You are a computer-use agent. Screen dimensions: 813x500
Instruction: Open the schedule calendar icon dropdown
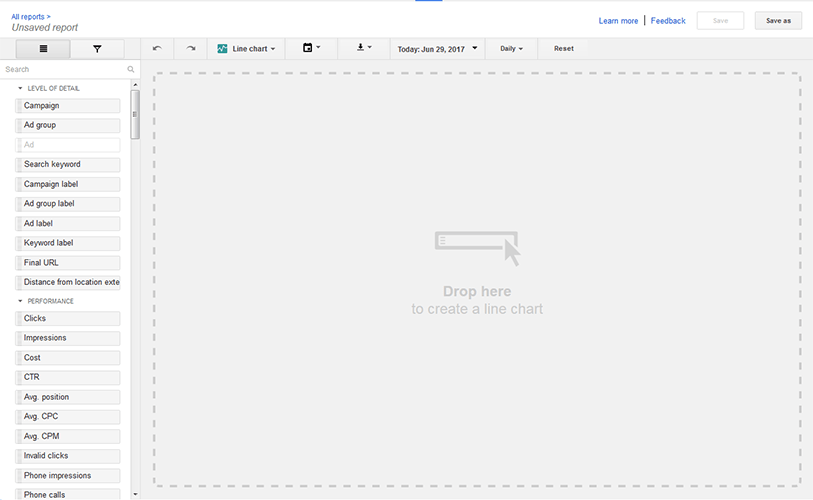312,48
